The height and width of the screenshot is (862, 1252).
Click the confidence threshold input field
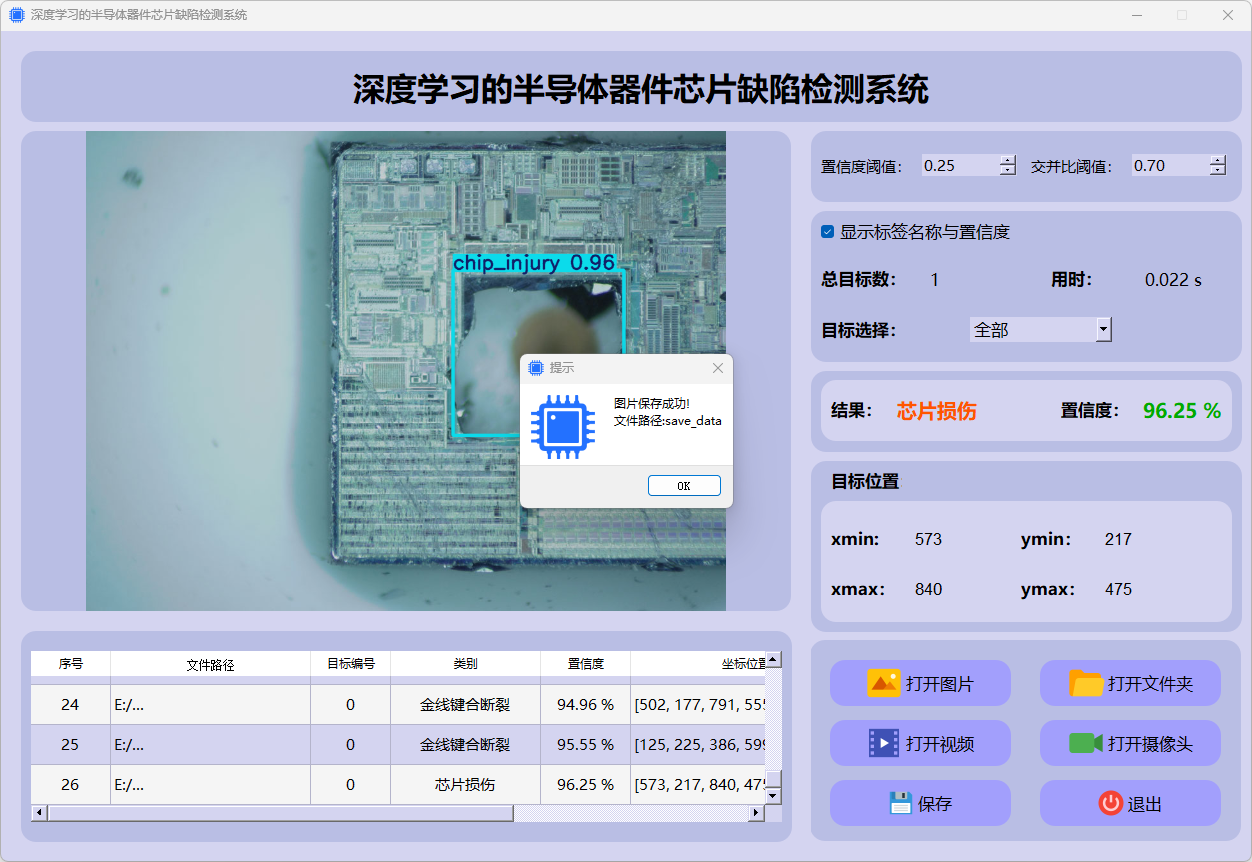point(959,166)
